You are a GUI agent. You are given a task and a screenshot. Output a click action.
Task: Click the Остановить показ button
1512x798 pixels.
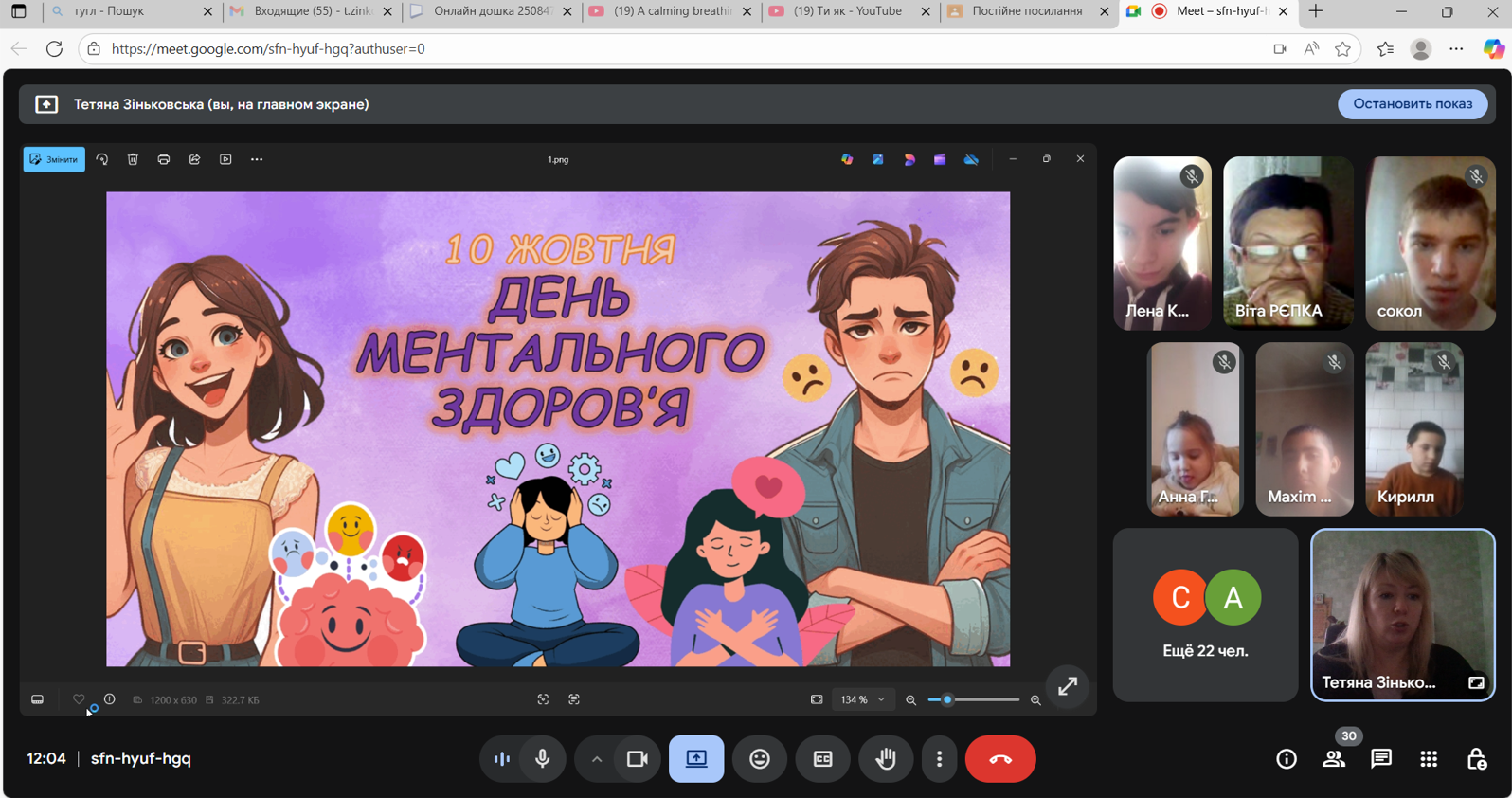[1412, 104]
